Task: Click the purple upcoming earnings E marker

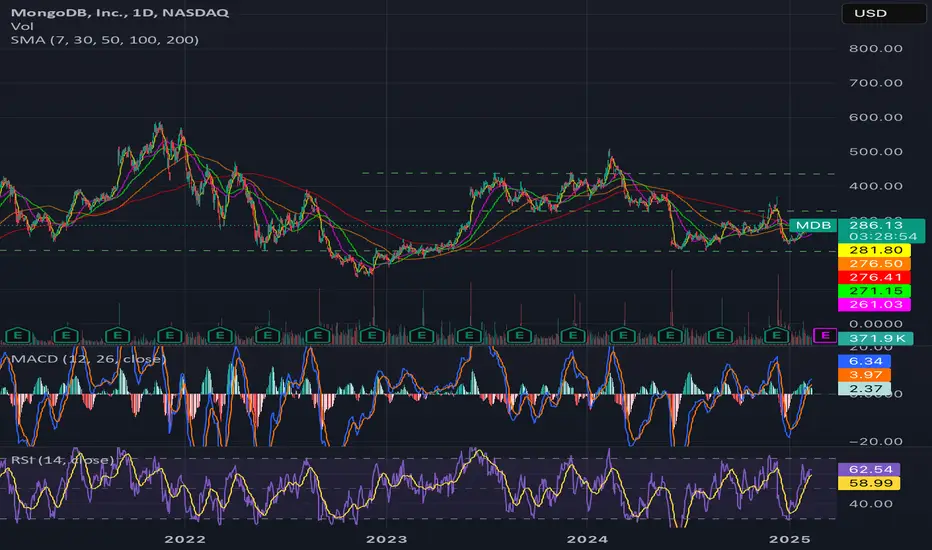Action: pos(824,335)
